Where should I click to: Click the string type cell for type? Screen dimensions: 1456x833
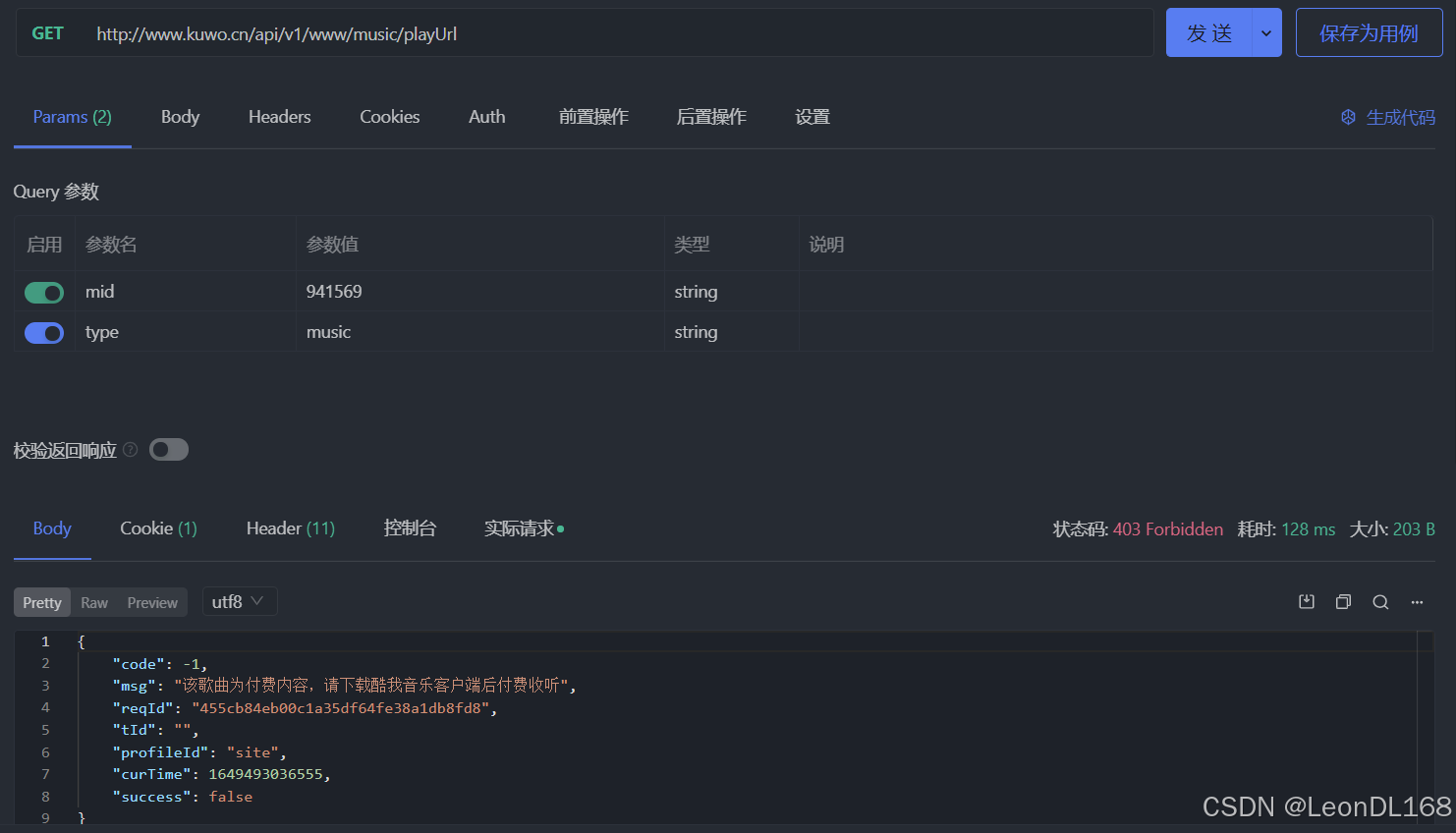click(x=732, y=332)
